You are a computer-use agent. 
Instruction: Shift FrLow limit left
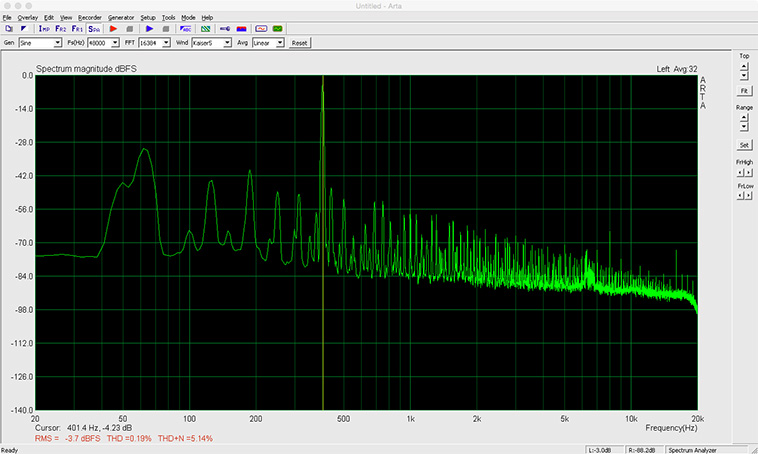pyautogui.click(x=740, y=196)
